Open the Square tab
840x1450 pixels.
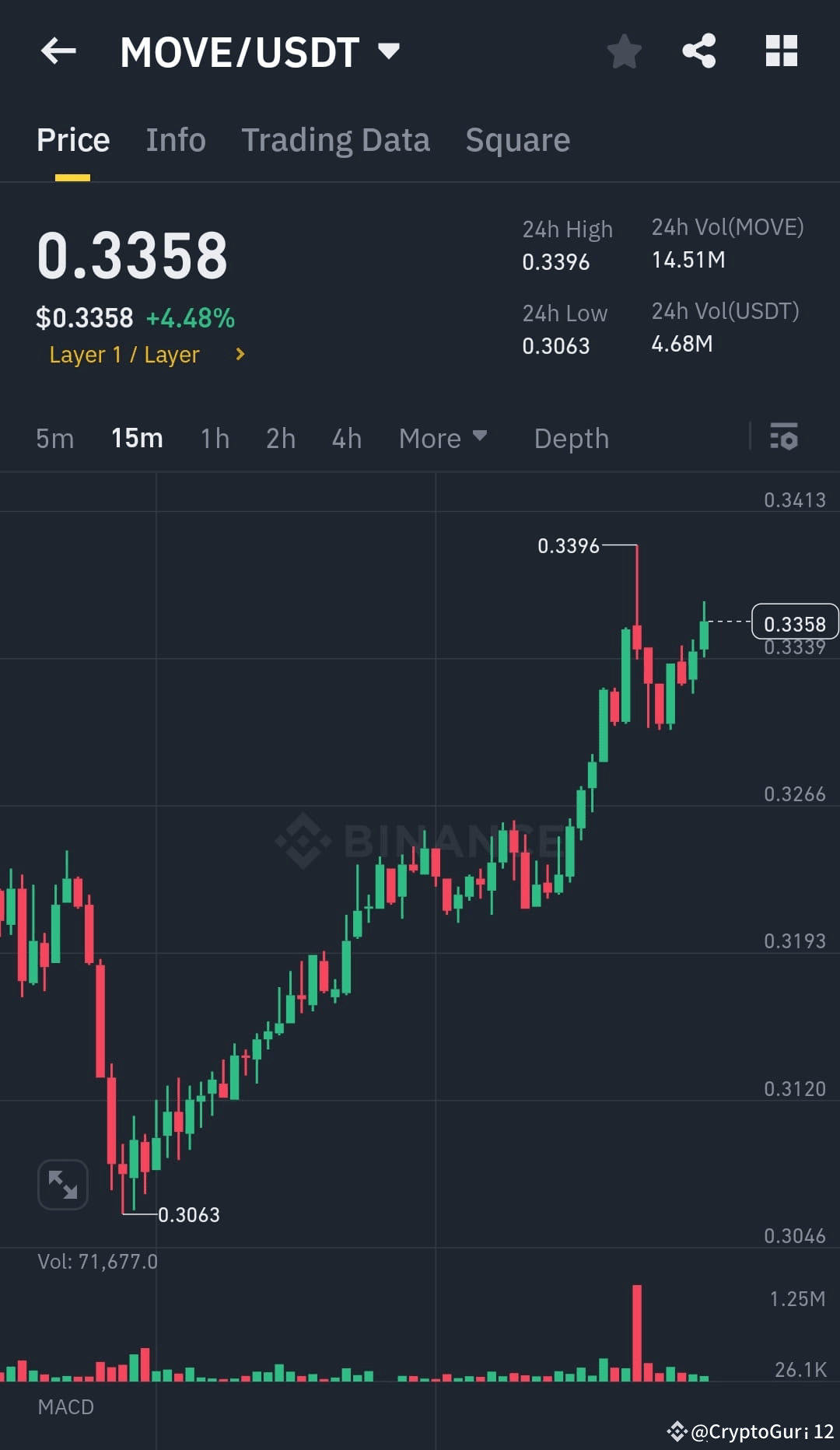coord(517,139)
